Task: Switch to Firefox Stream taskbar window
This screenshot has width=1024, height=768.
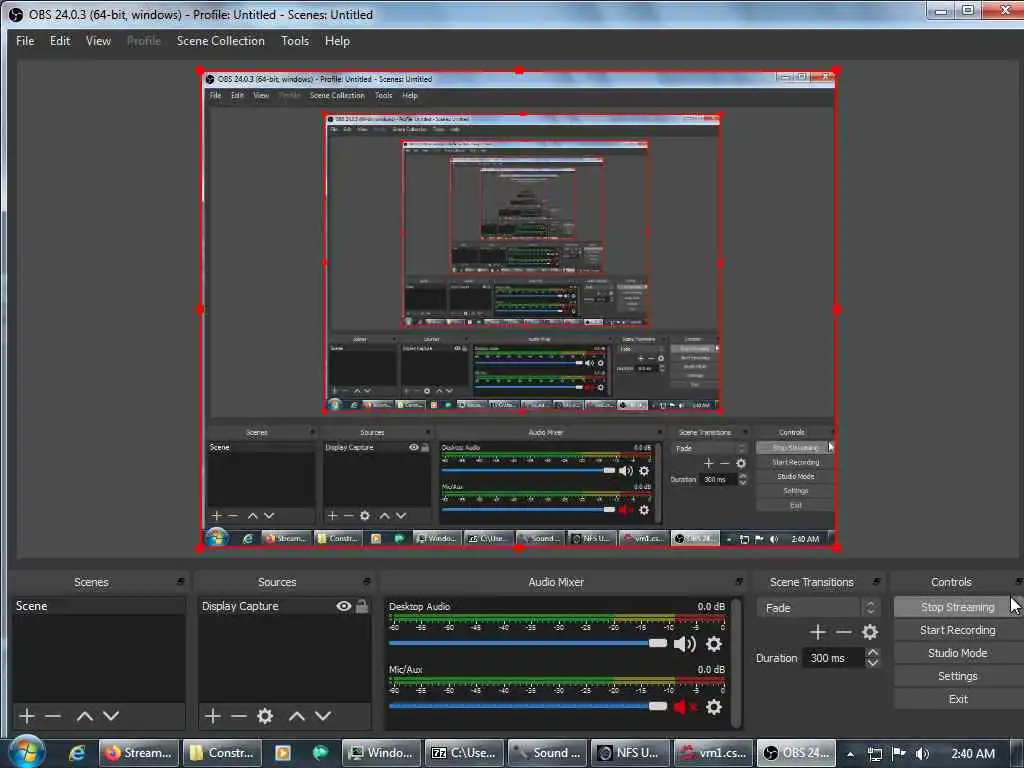Action: tap(139, 753)
